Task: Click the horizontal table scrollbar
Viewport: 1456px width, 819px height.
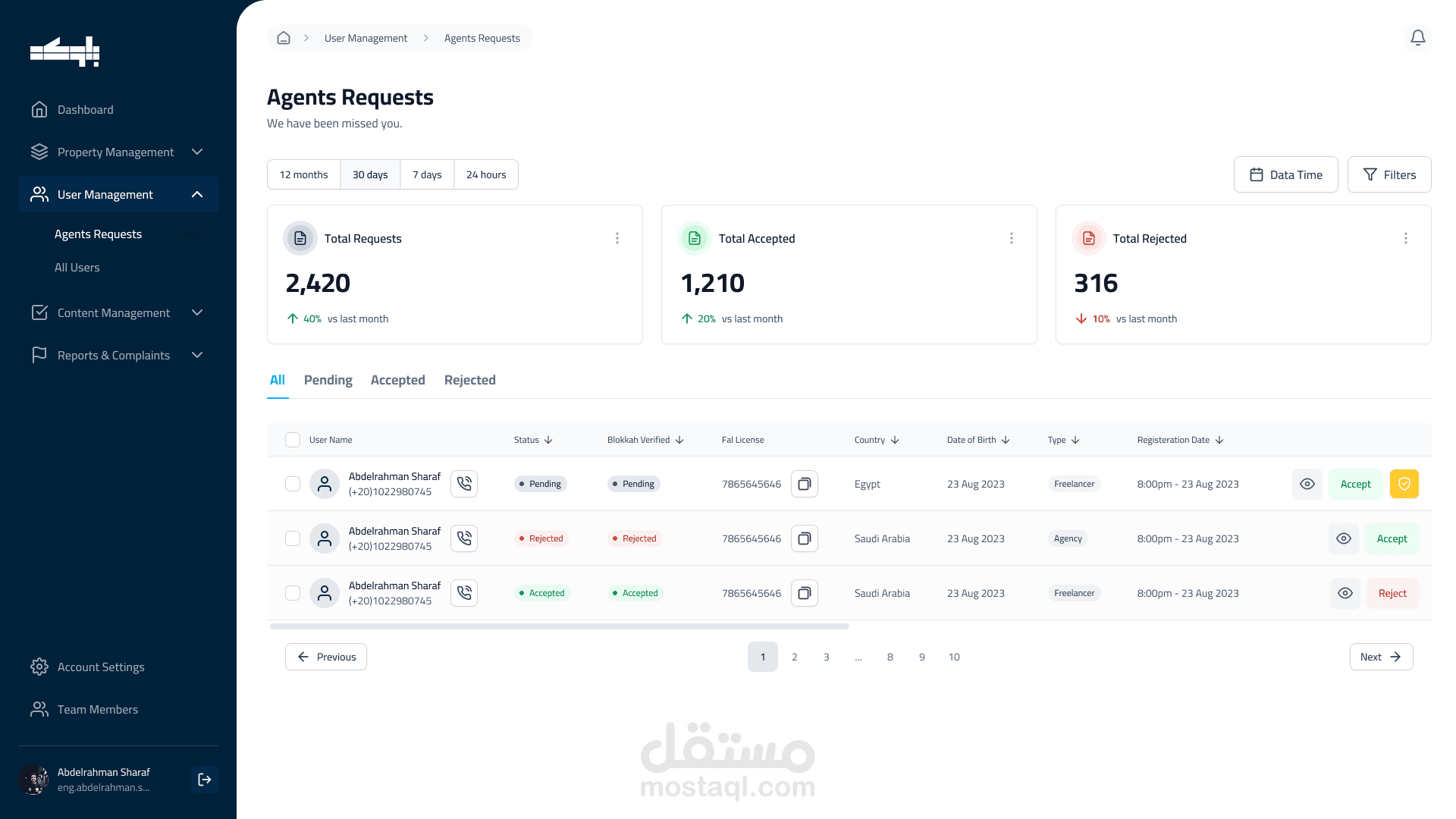Action: click(x=560, y=626)
